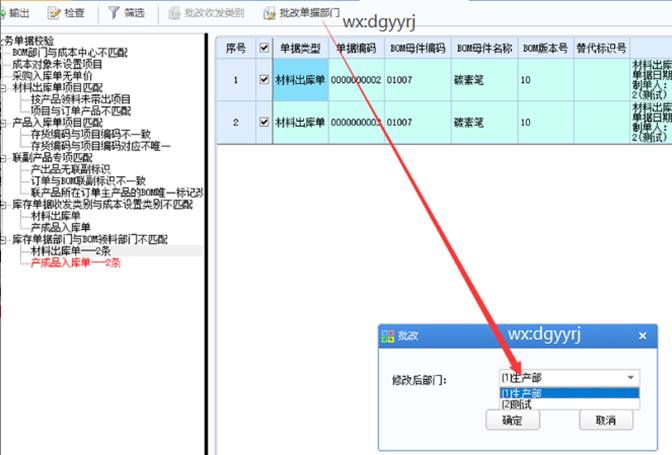Click the 批改 dialog title icon
The width and height of the screenshot is (672, 455).
387,336
